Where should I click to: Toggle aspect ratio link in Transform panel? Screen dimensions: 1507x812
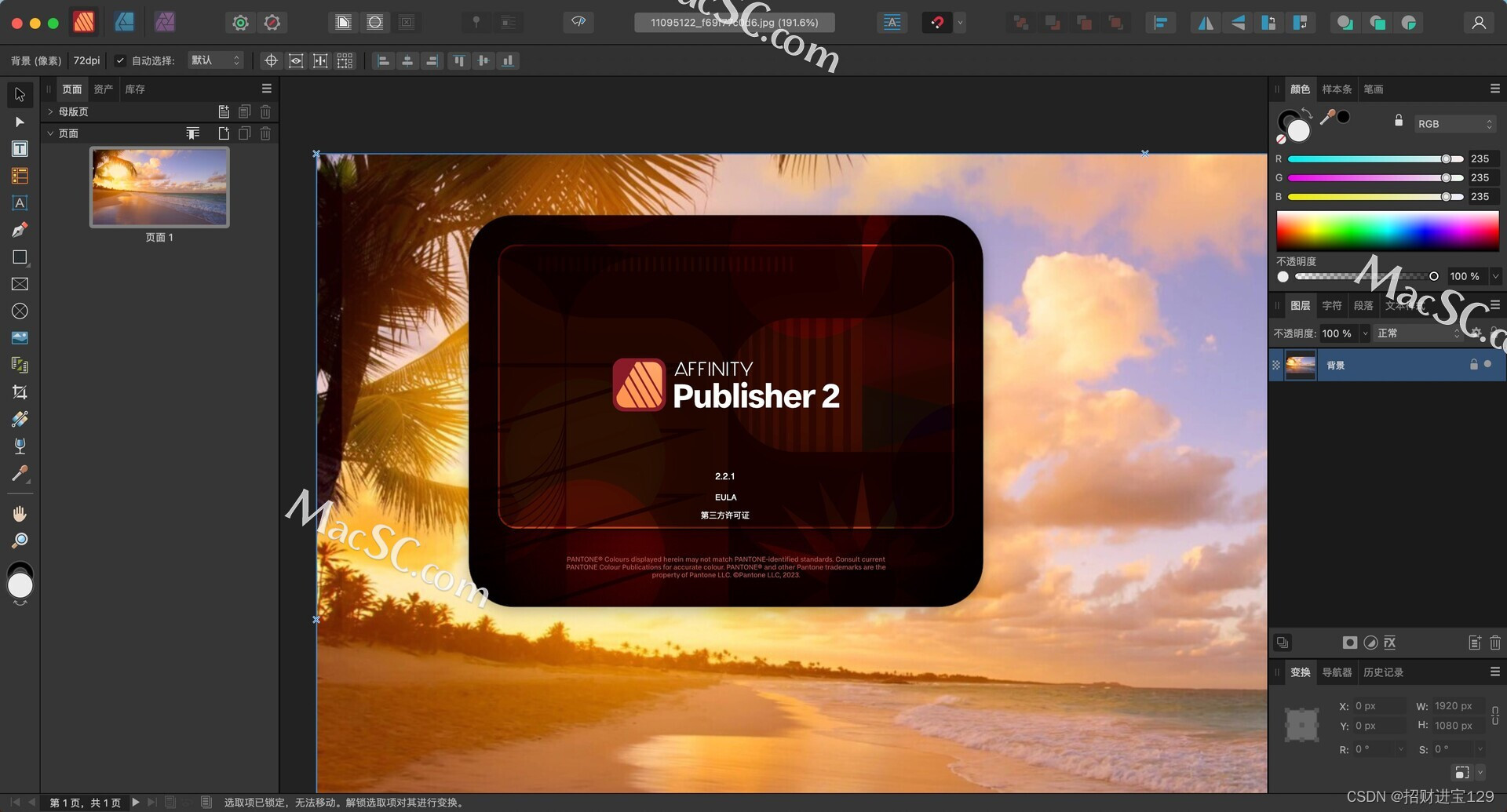(1495, 716)
